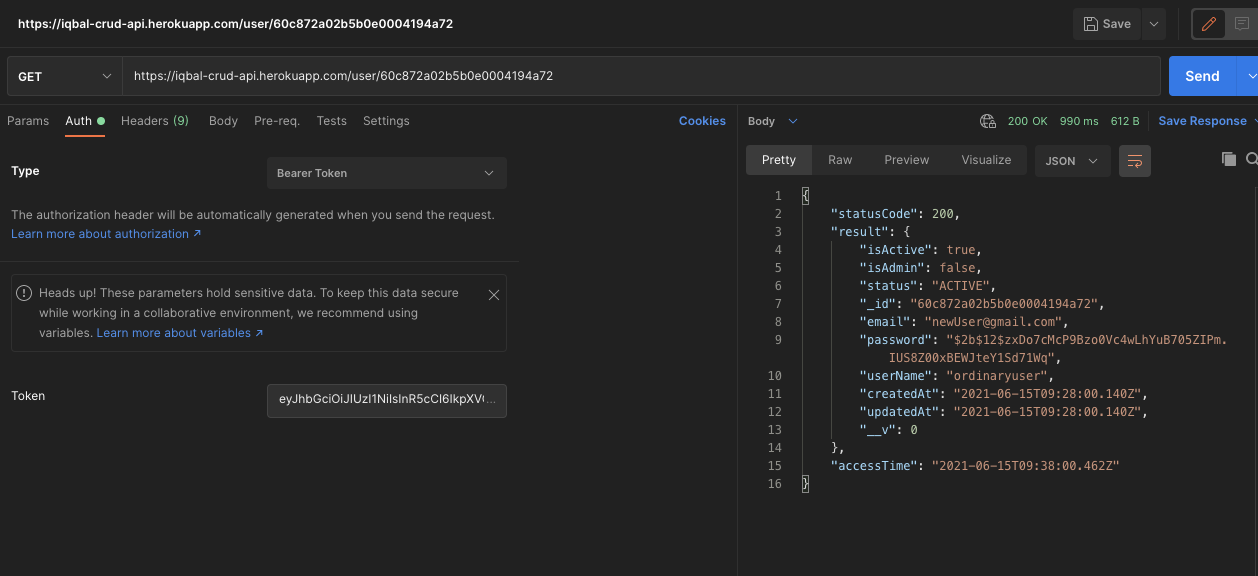Send the request with Send button

point(1202,76)
